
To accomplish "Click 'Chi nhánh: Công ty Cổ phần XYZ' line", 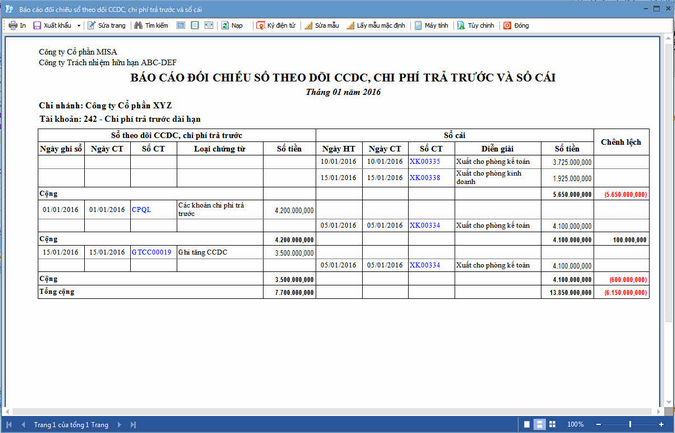I will point(105,105).
